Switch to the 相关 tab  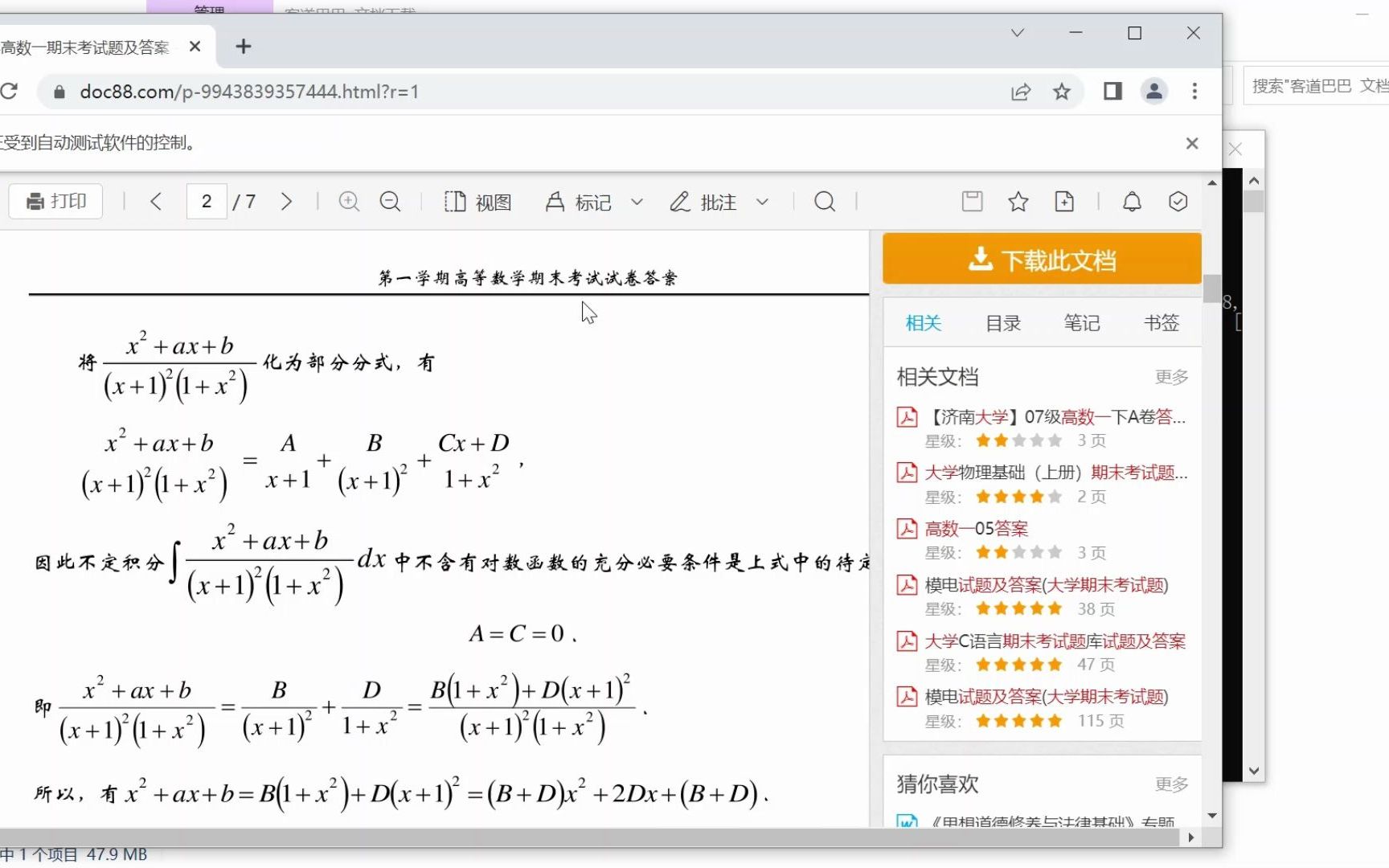[923, 323]
